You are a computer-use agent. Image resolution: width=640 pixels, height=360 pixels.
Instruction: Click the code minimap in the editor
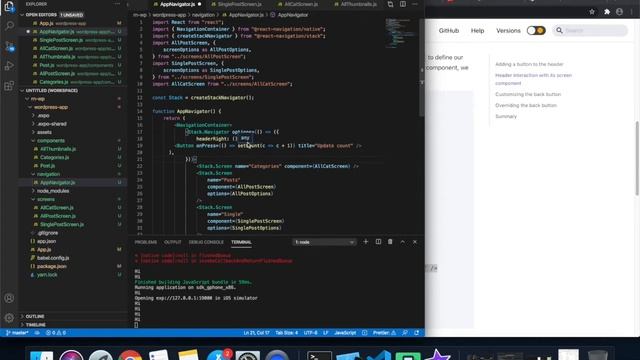coord(400,33)
